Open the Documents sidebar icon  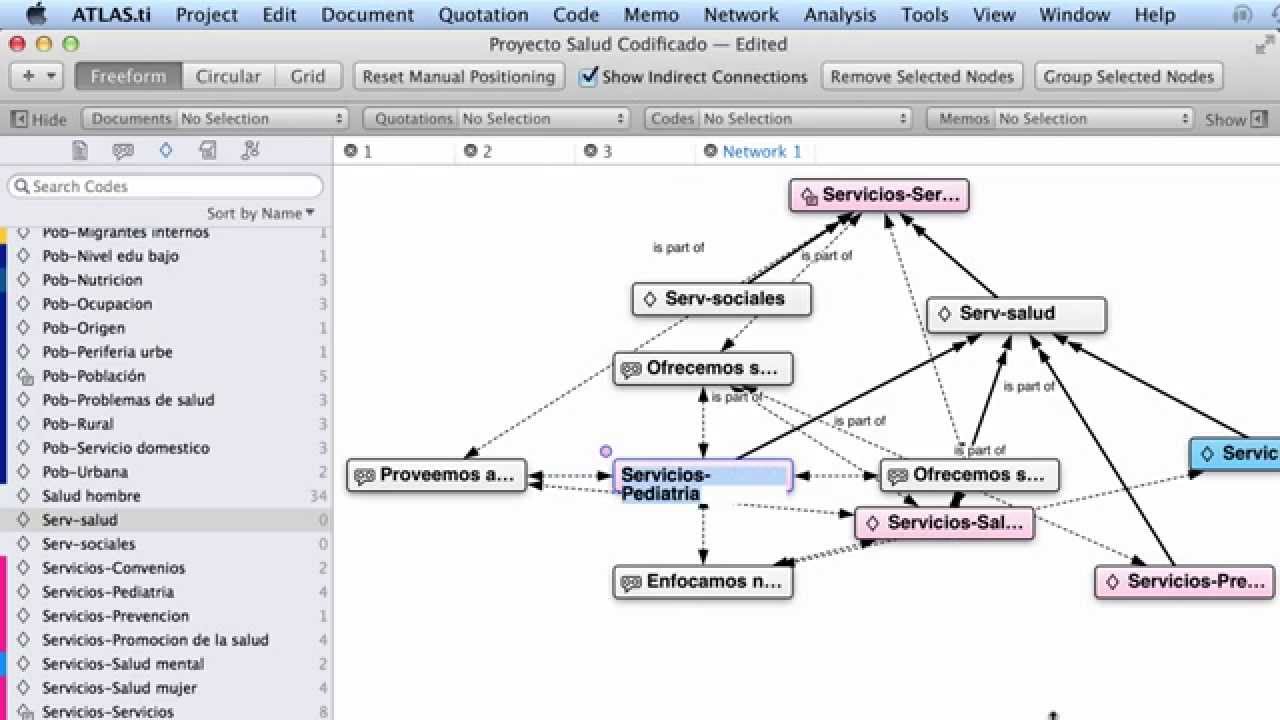pos(80,151)
